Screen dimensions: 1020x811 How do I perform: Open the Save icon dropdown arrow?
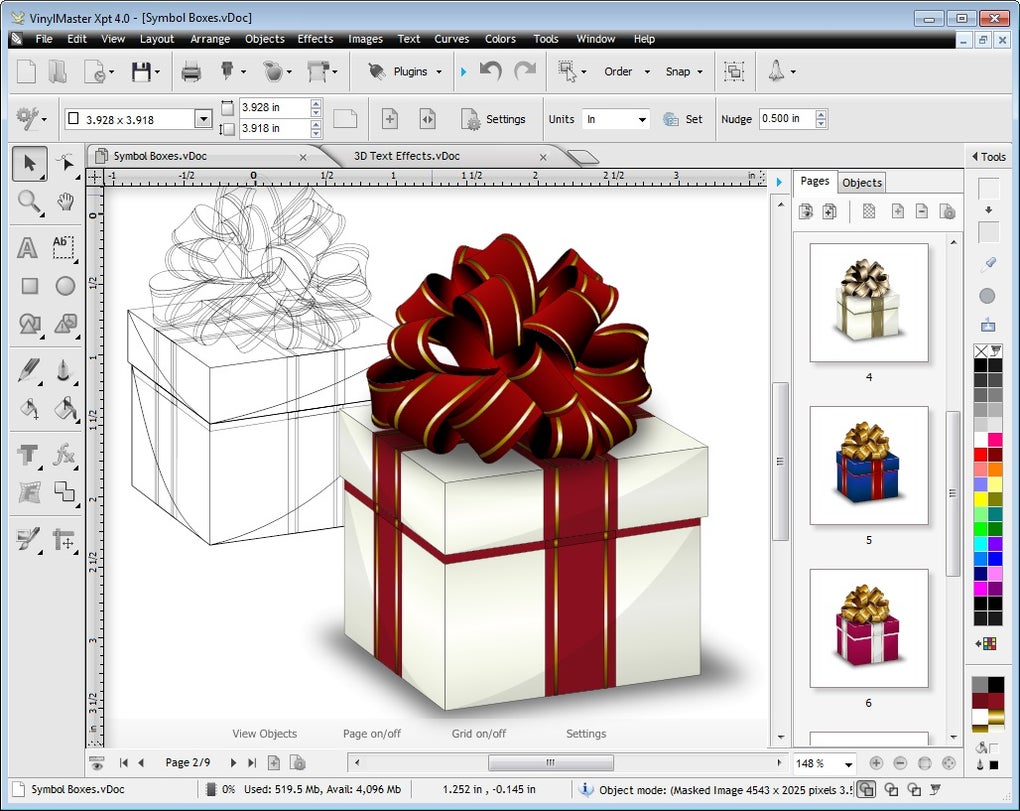(157, 72)
